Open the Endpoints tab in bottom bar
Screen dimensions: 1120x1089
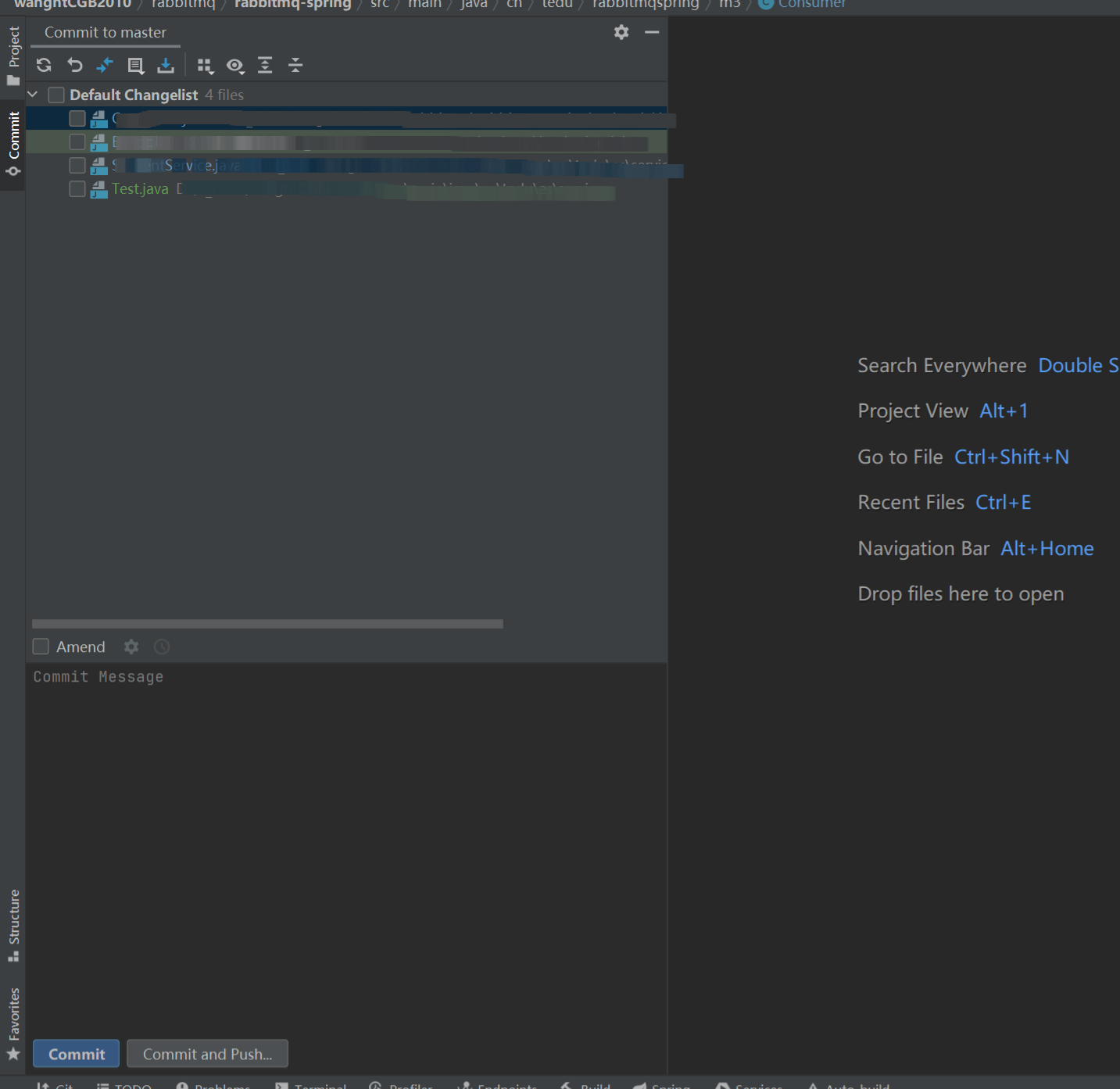pyautogui.click(x=497, y=1084)
